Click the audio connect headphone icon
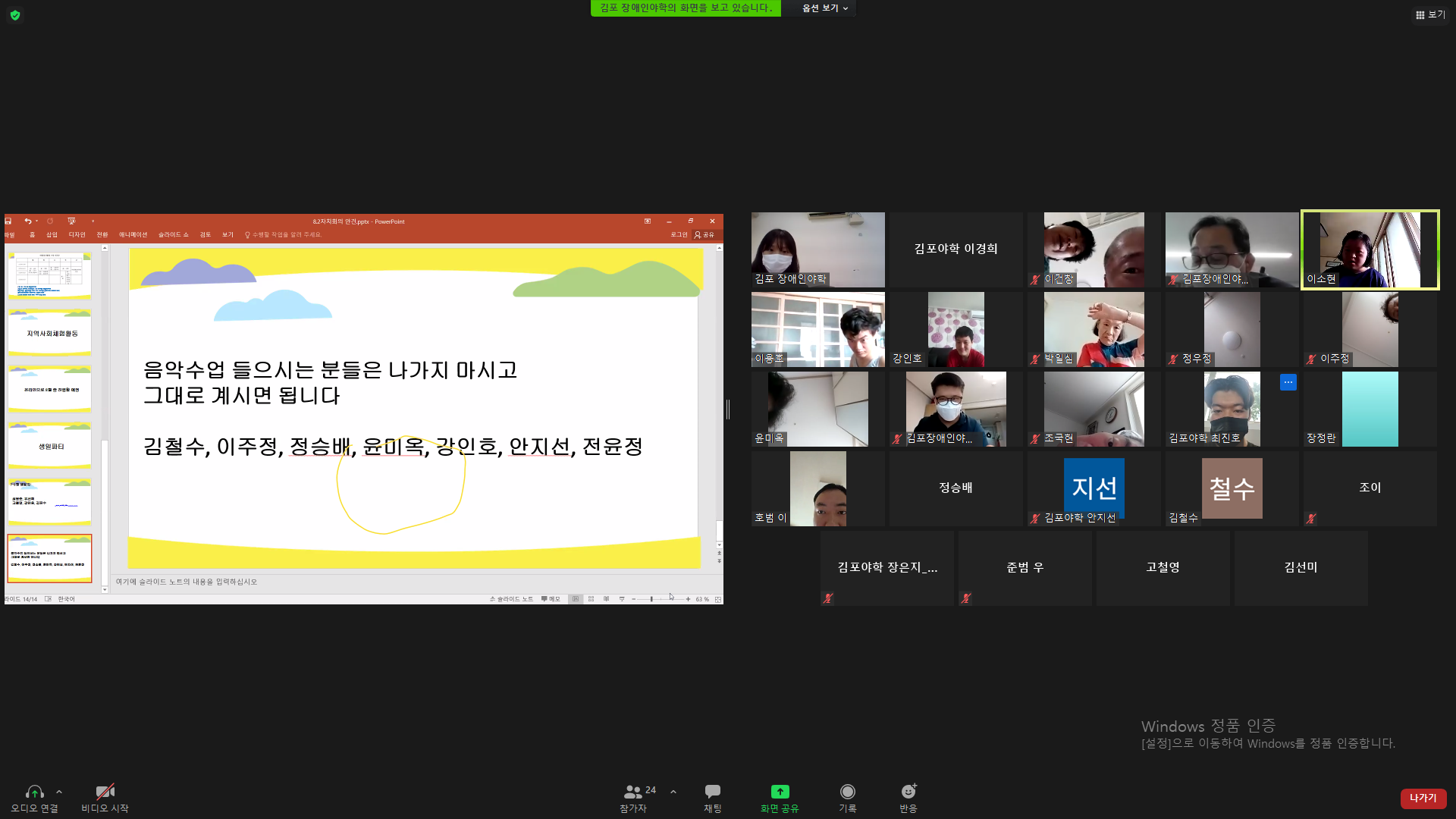The width and height of the screenshot is (1456, 819). click(34, 792)
